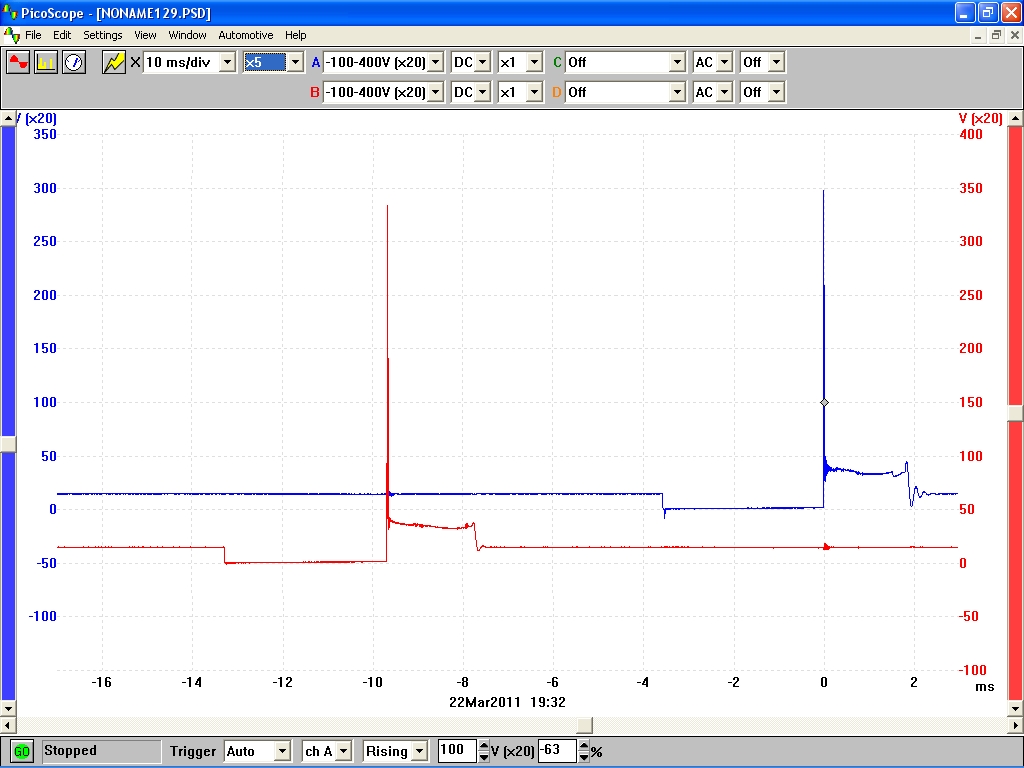
Task: Click the trigger level diamond marker
Action: (824, 402)
